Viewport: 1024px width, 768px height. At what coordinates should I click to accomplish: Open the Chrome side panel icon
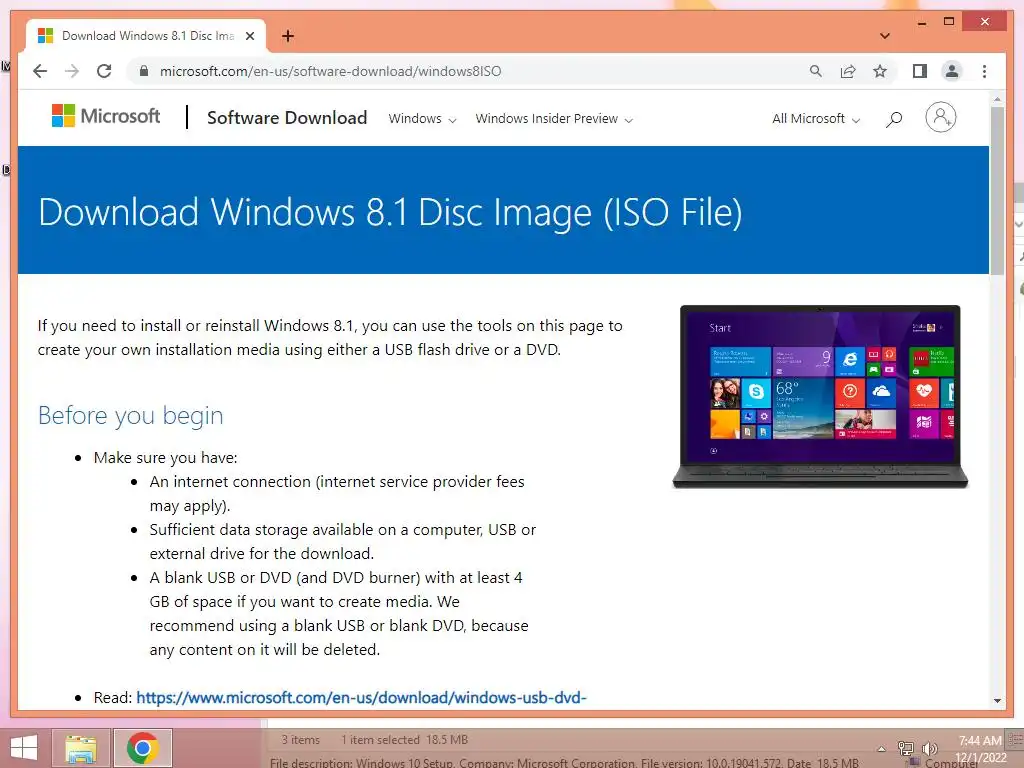(x=920, y=71)
